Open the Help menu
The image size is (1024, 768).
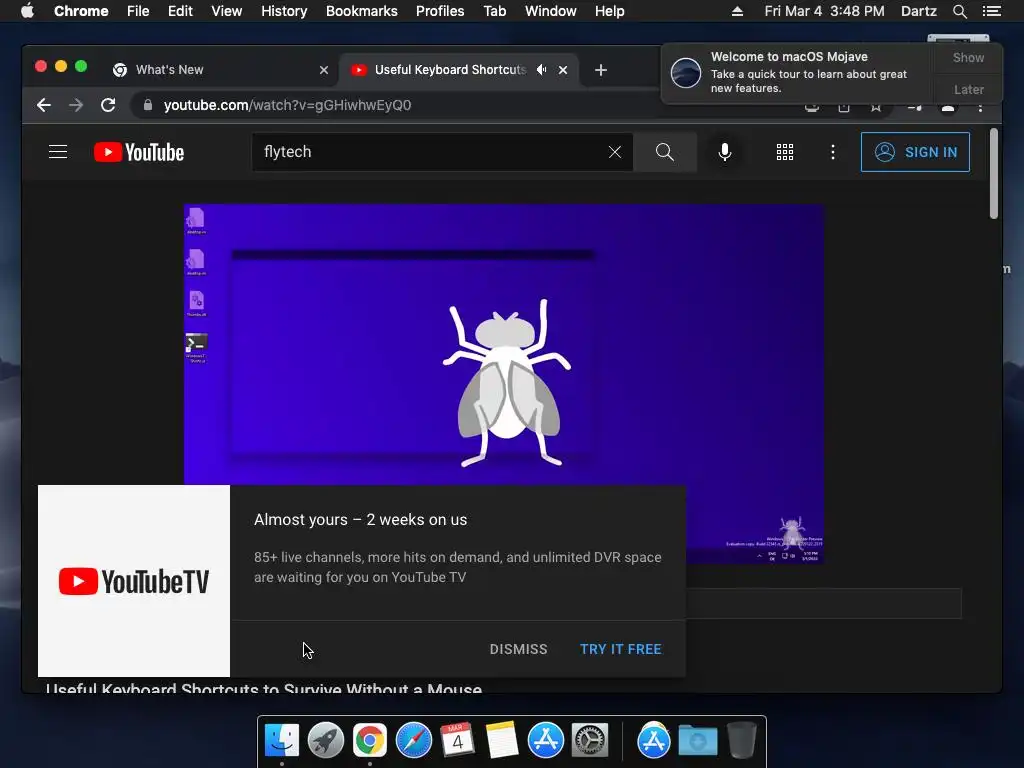[609, 11]
